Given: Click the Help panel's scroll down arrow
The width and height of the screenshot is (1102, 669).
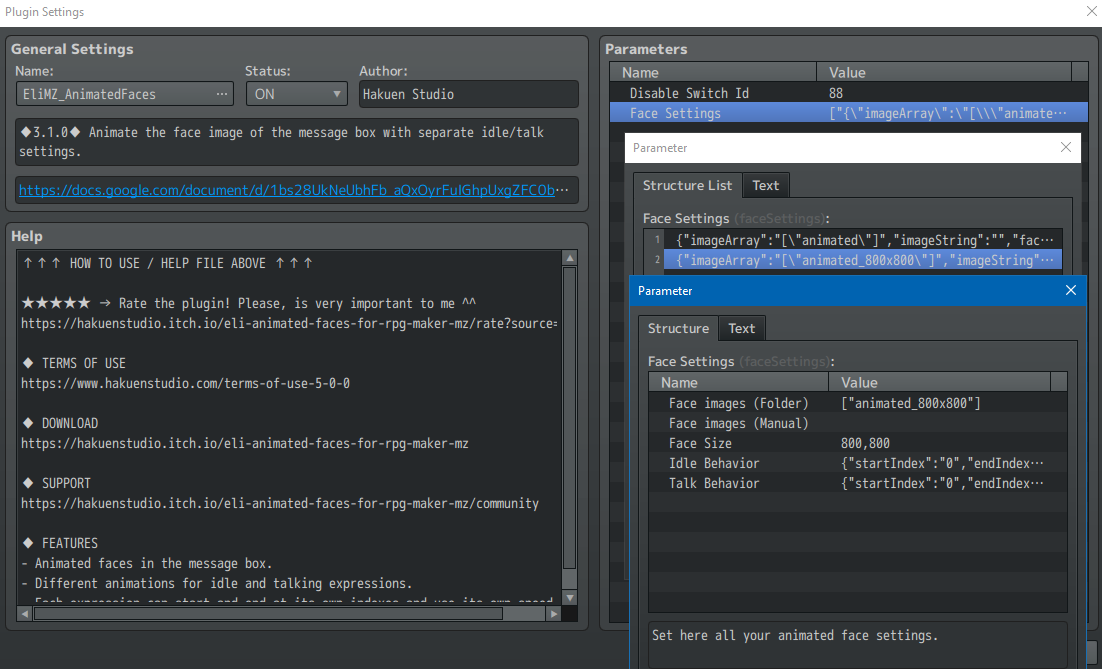Looking at the screenshot, I should click(x=570, y=597).
